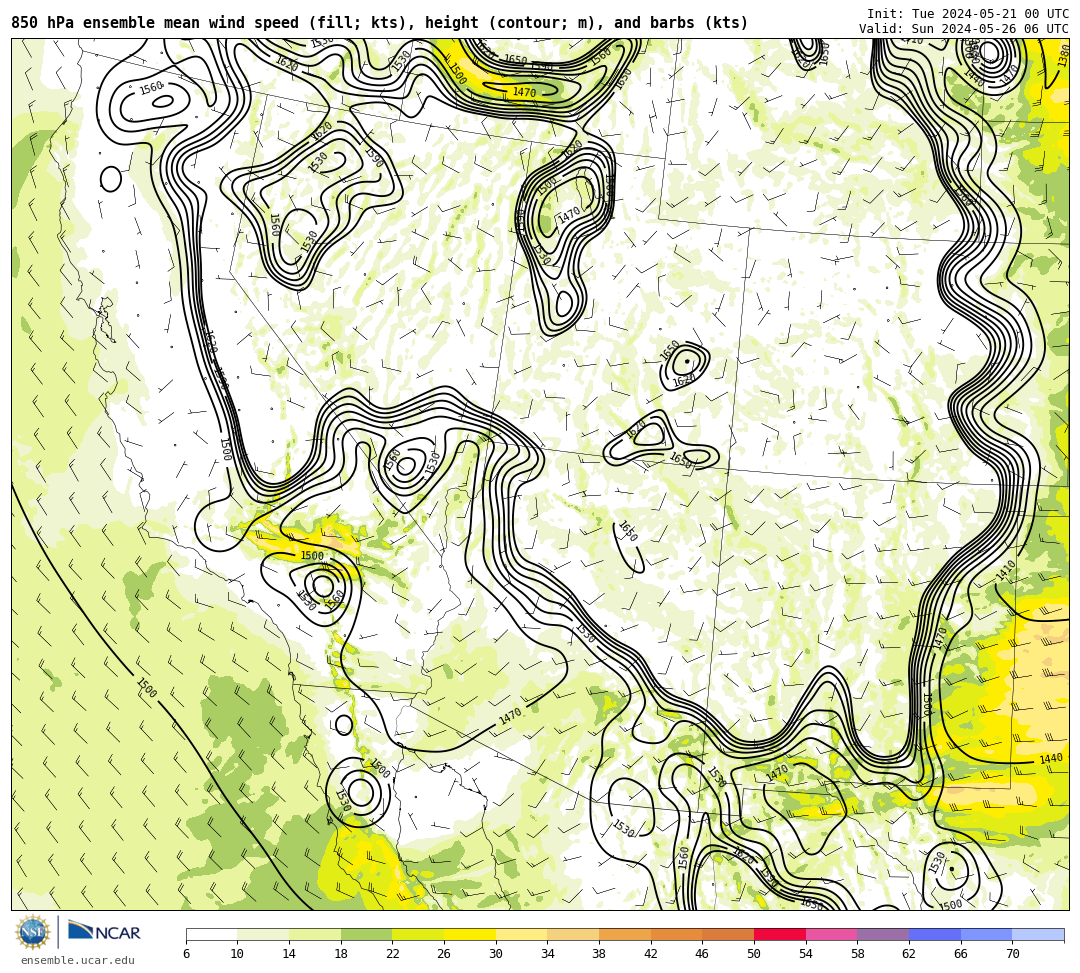Click the colorbar tick label 58
This screenshot has width=1080, height=973.
pos(858,954)
